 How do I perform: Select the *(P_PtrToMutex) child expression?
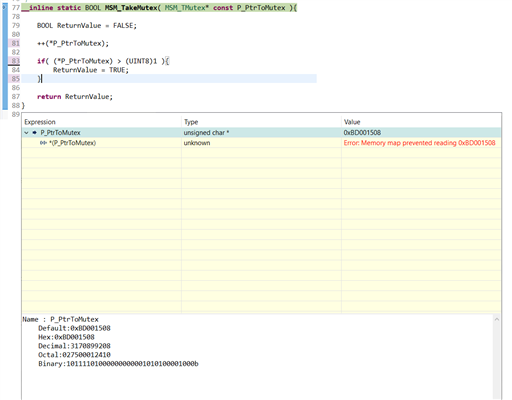click(72, 143)
